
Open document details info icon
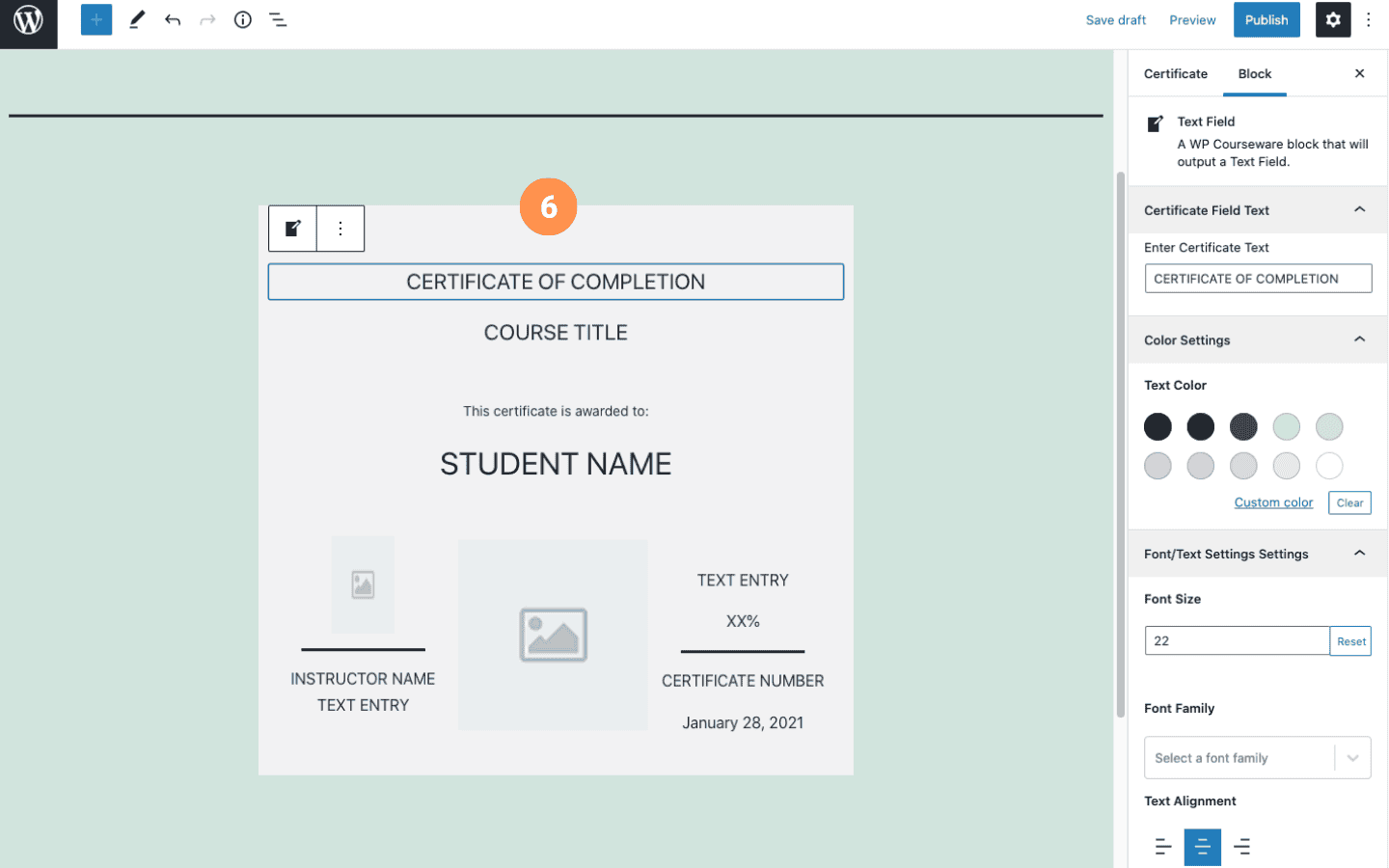243,20
